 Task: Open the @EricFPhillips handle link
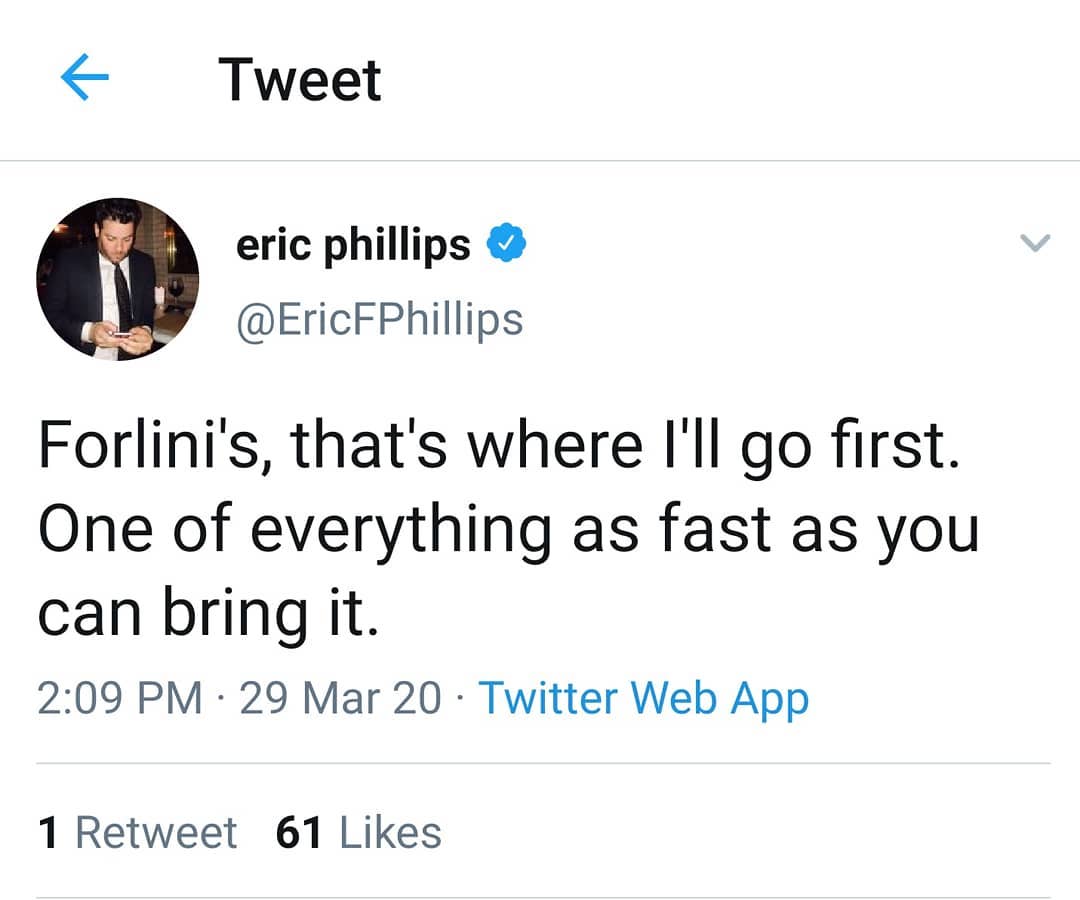379,319
